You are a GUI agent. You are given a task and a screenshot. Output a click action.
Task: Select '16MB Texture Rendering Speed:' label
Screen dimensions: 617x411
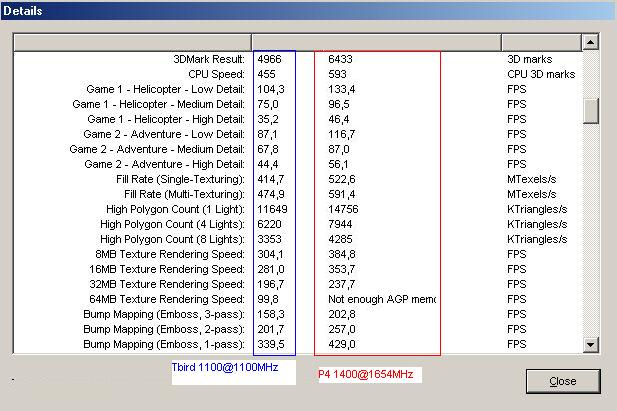(x=166, y=269)
